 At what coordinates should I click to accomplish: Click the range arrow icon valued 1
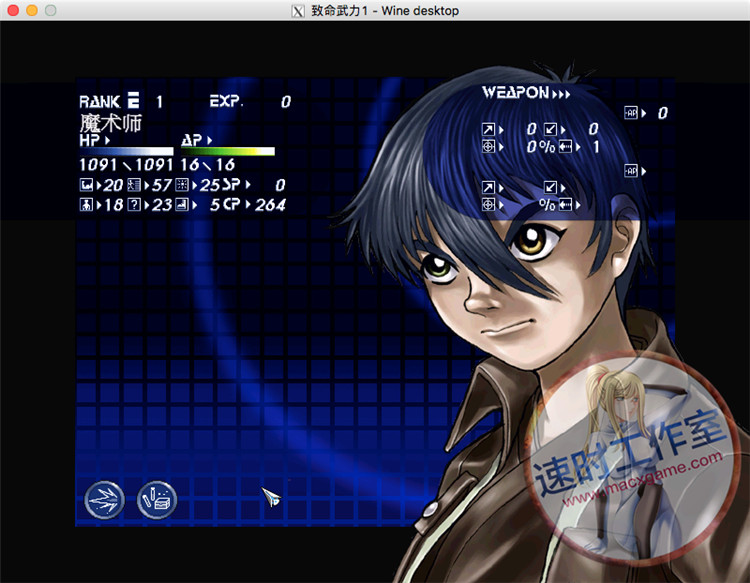click(566, 147)
